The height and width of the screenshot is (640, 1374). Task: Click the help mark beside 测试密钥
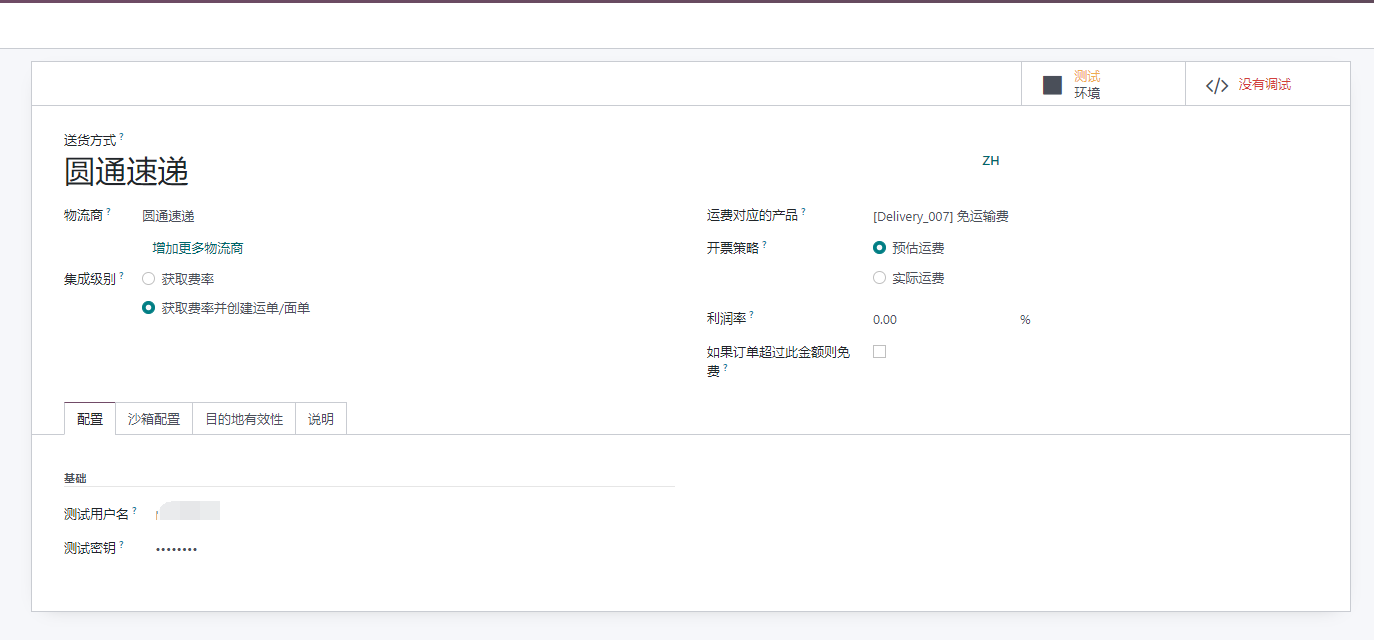(x=121, y=544)
